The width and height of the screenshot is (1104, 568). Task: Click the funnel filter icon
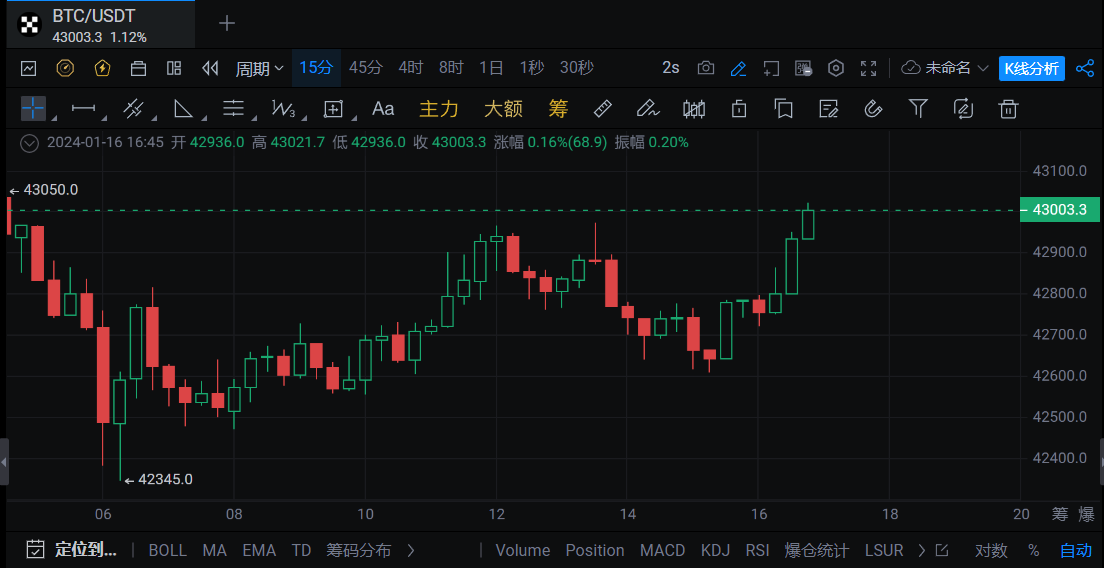(918, 108)
